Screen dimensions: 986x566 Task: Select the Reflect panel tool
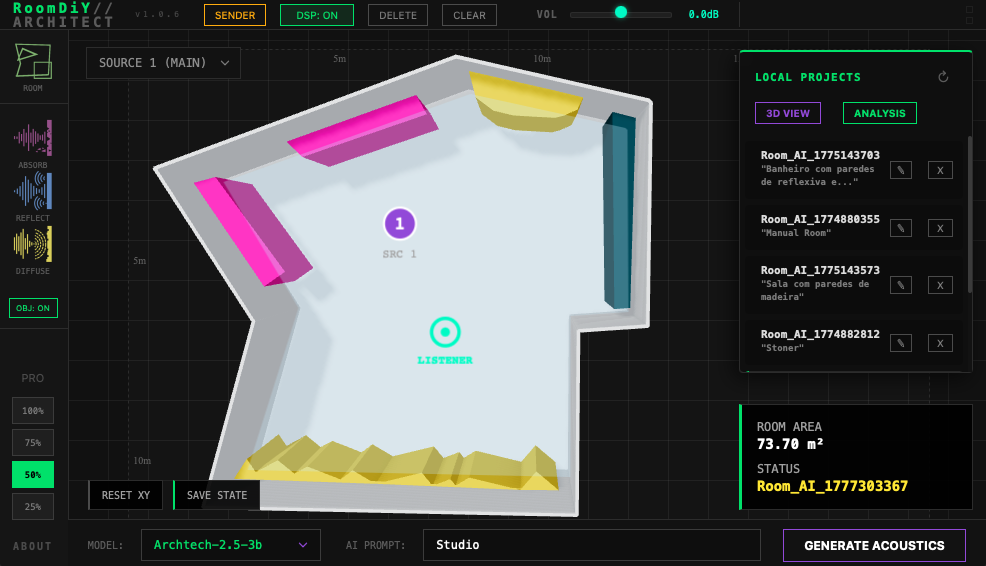(33, 191)
